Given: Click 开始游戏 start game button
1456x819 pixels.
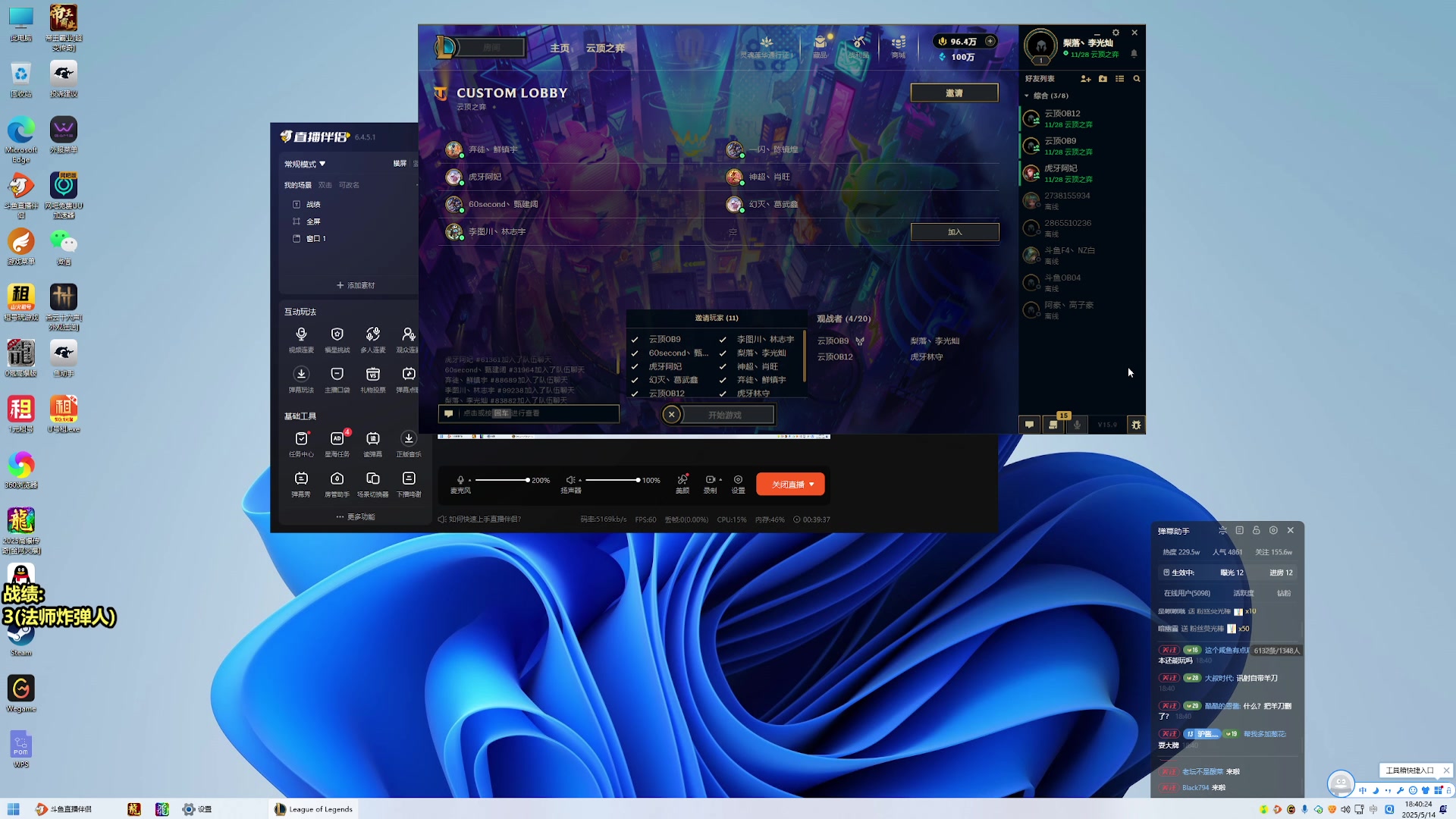Looking at the screenshot, I should [x=725, y=416].
